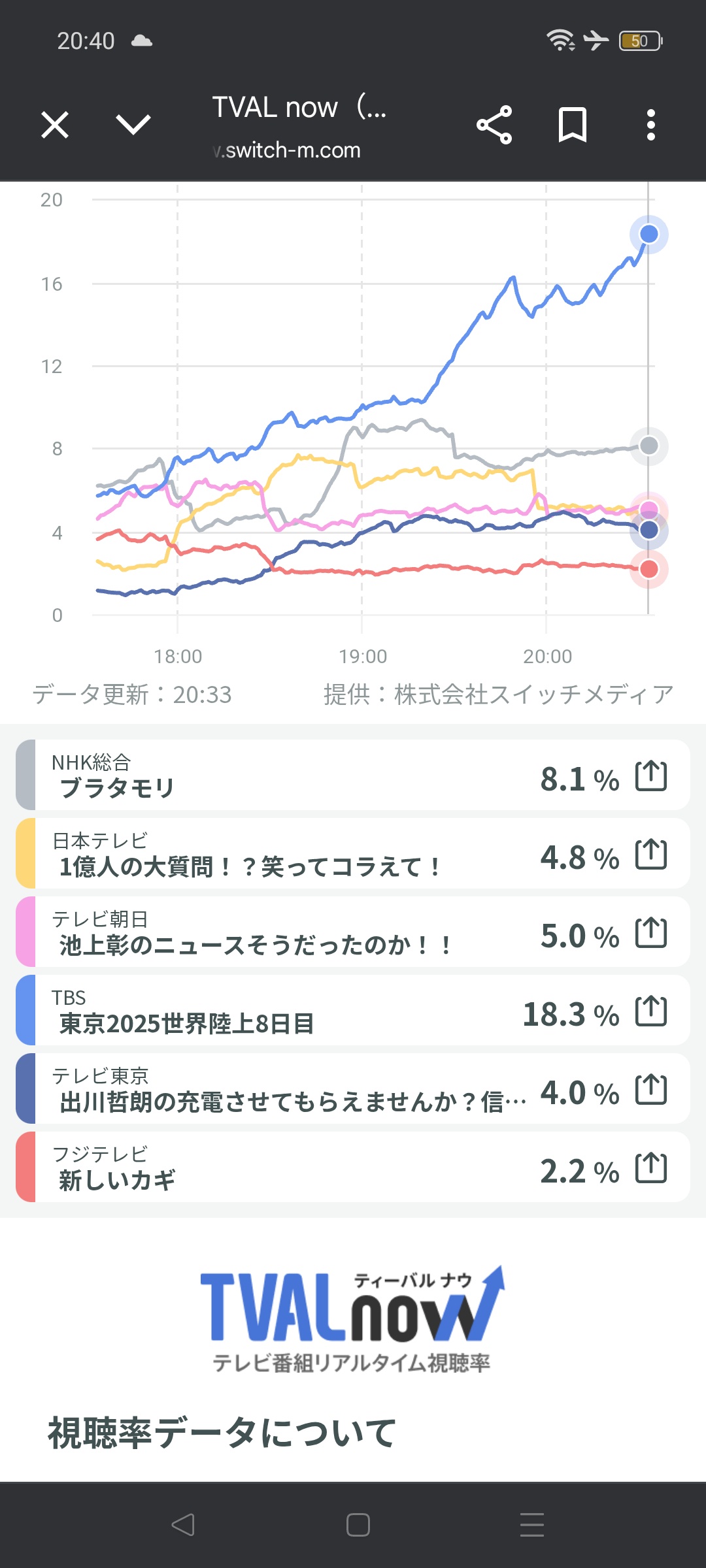Share the NHK総合 ブラタモリ rating
The image size is (706, 1568).
[651, 776]
